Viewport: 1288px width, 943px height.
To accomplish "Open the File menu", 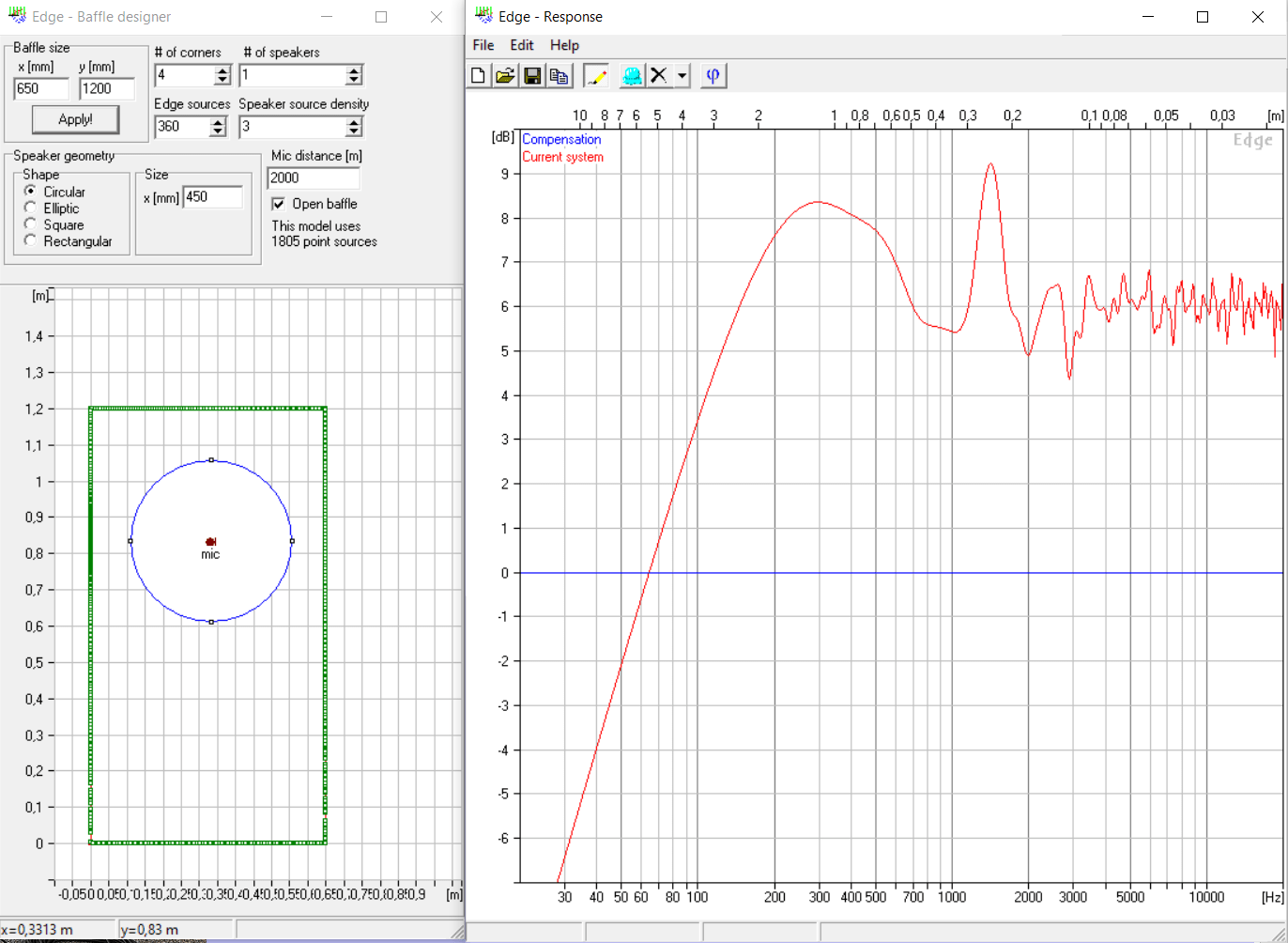I will pyautogui.click(x=483, y=45).
